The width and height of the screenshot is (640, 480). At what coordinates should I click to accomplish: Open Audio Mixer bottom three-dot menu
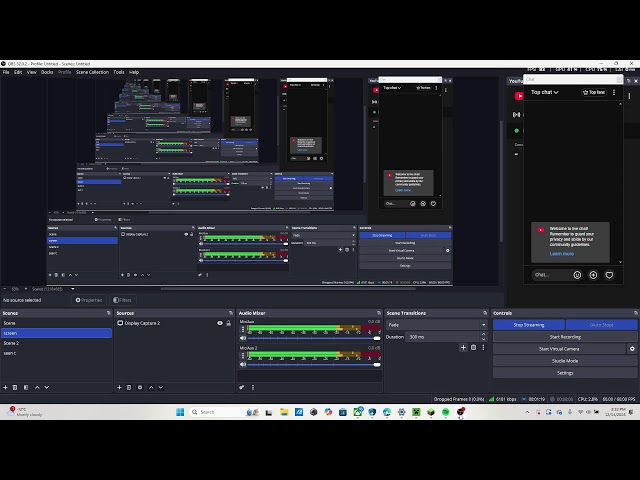(x=253, y=387)
